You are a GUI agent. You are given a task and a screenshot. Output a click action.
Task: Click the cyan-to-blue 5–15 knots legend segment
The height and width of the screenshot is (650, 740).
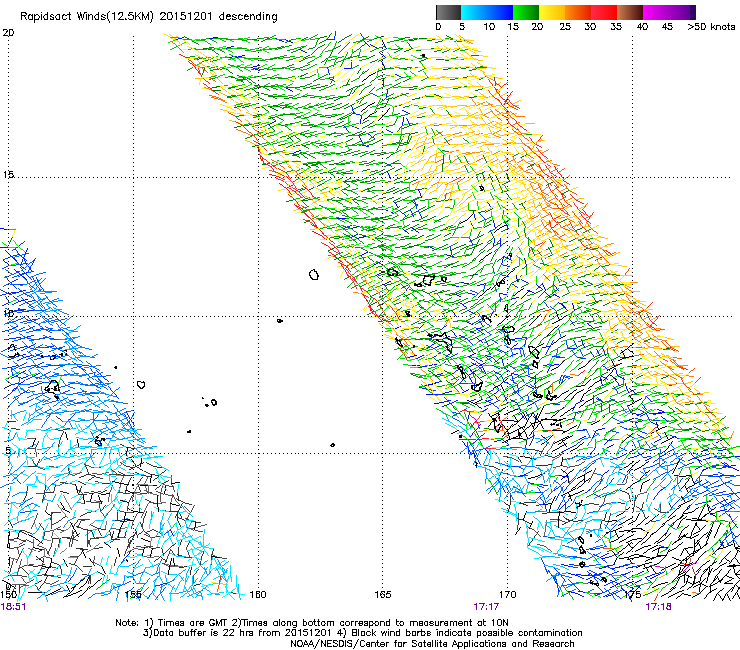[x=487, y=12]
